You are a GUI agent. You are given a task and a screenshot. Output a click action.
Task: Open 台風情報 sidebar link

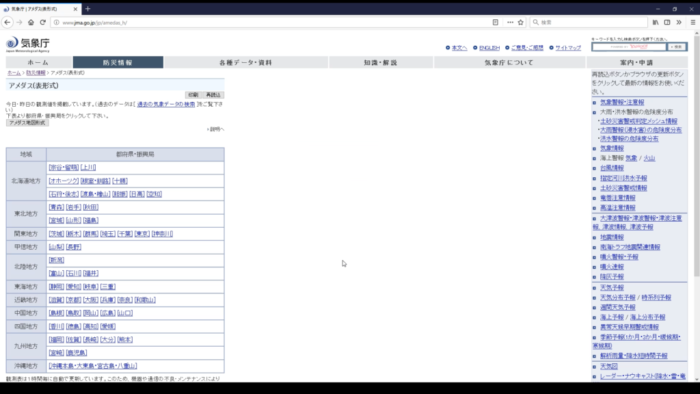click(612, 168)
